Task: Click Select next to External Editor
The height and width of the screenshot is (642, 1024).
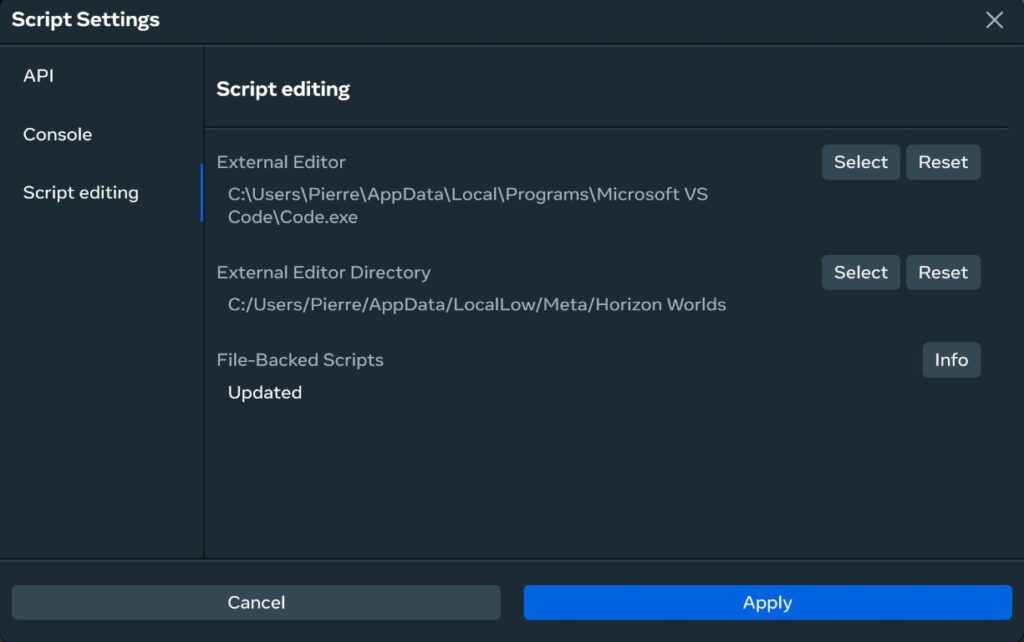Action: coord(860,162)
